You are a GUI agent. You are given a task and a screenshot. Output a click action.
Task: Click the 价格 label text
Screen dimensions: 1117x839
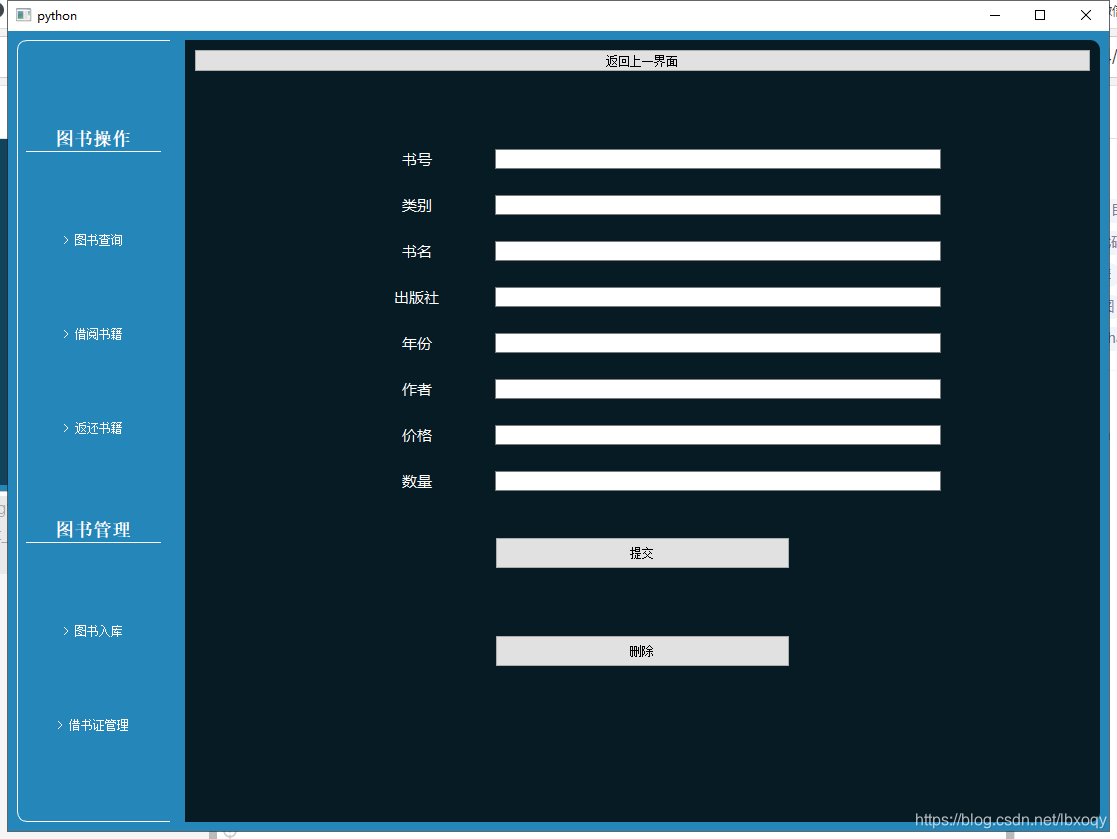coord(417,435)
